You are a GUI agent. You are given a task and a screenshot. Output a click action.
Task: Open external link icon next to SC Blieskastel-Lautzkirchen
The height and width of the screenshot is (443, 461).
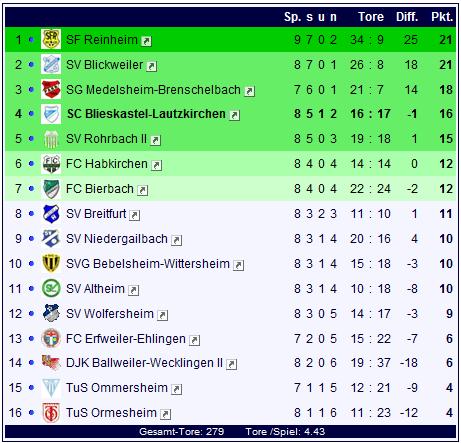[x=235, y=115]
